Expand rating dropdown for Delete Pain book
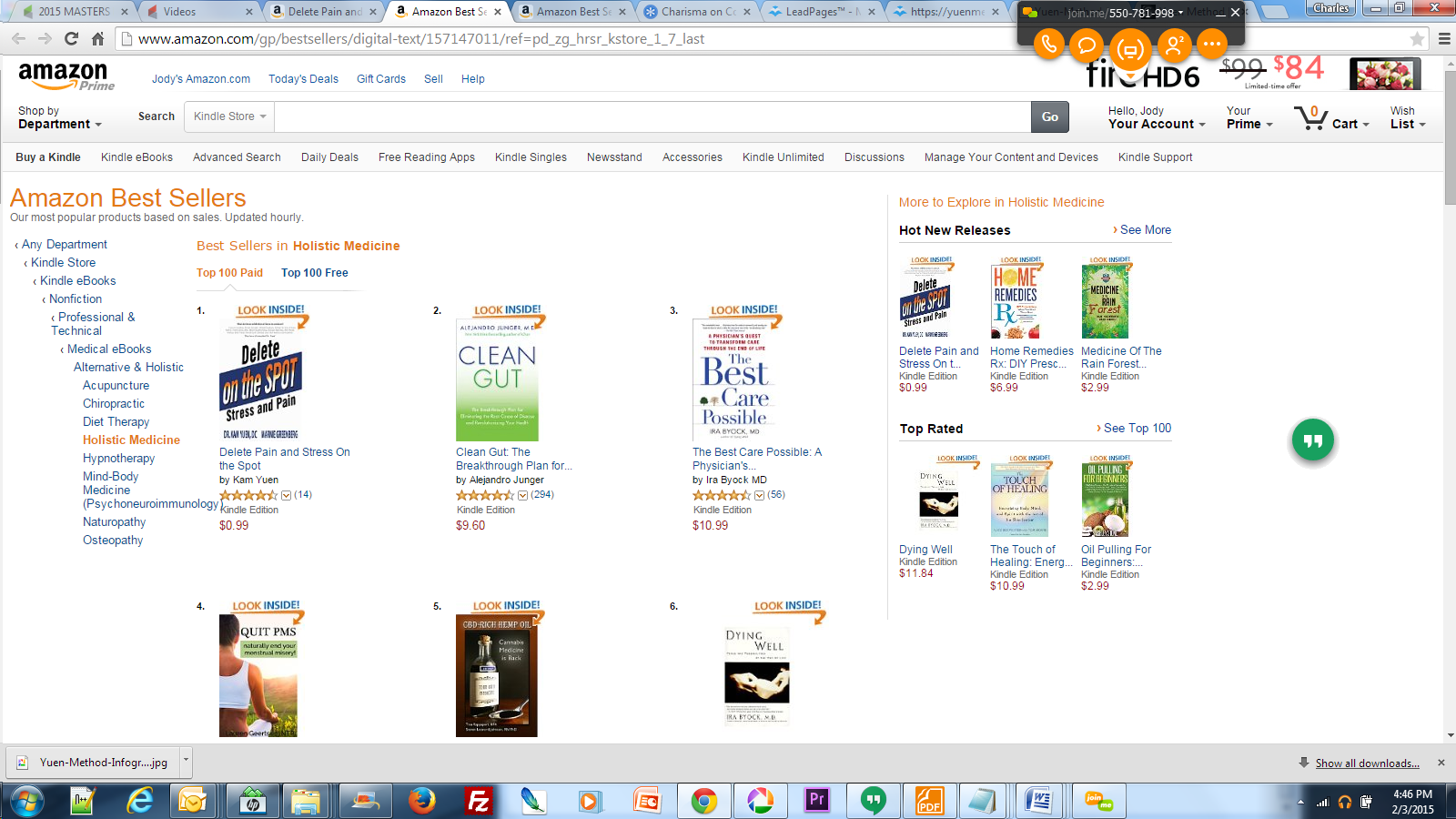The height and width of the screenshot is (819, 1456). 286,496
